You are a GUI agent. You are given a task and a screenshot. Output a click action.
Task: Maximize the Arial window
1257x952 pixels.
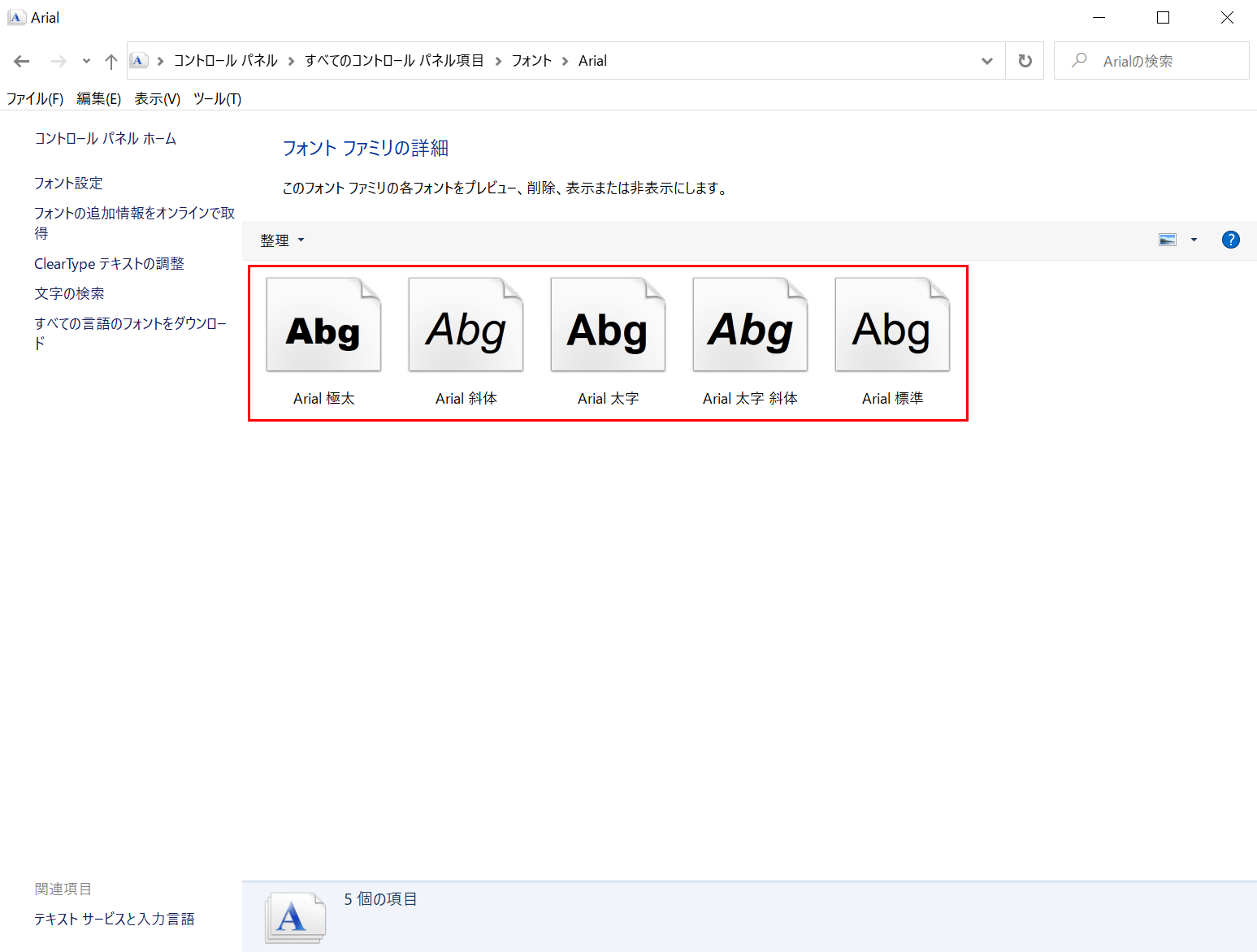pos(1163,18)
